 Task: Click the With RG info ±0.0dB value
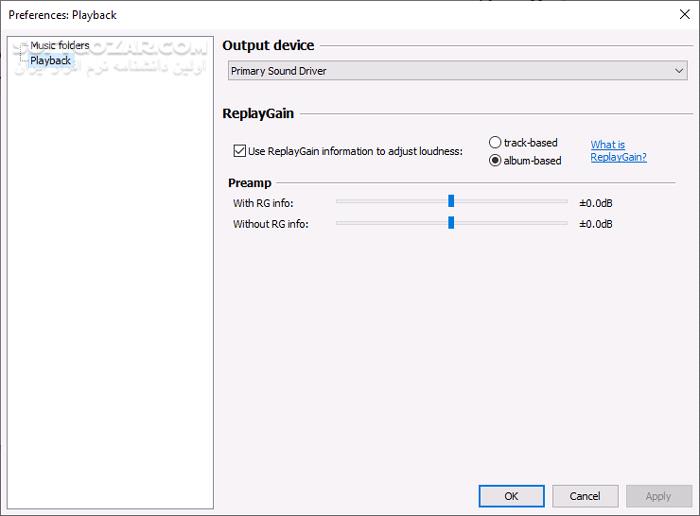tap(596, 203)
